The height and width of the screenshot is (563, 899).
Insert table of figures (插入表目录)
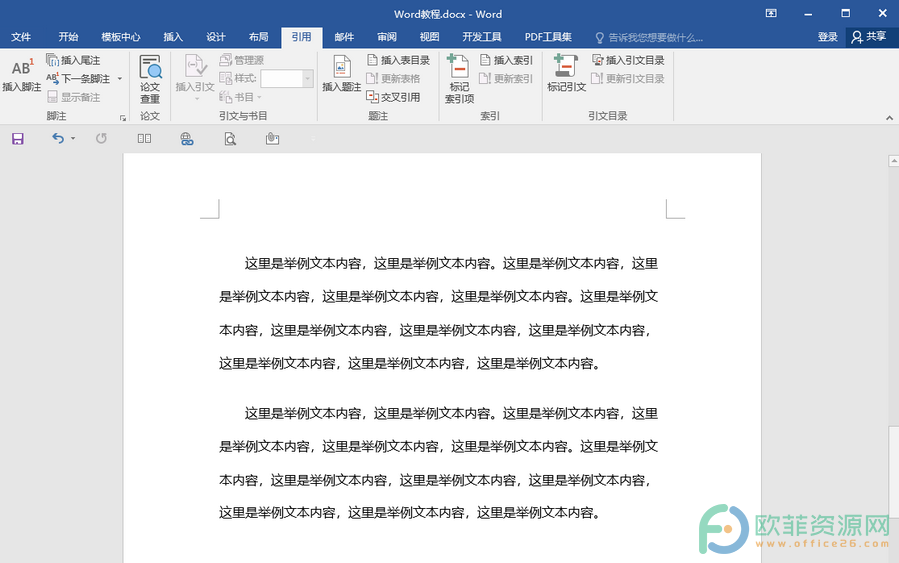coord(398,60)
